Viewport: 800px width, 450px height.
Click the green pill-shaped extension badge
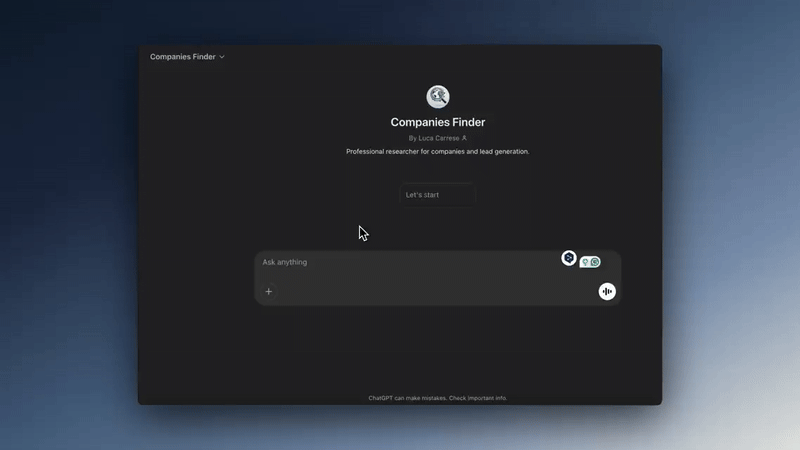click(590, 262)
